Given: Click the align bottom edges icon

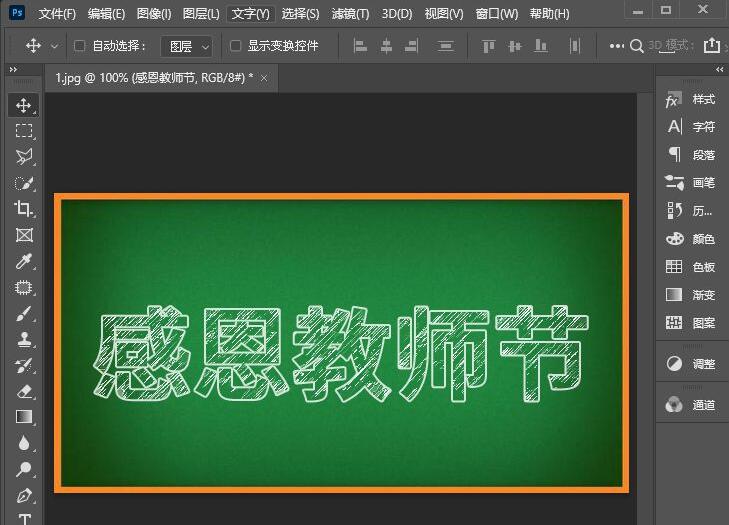Looking at the screenshot, I should (541, 46).
